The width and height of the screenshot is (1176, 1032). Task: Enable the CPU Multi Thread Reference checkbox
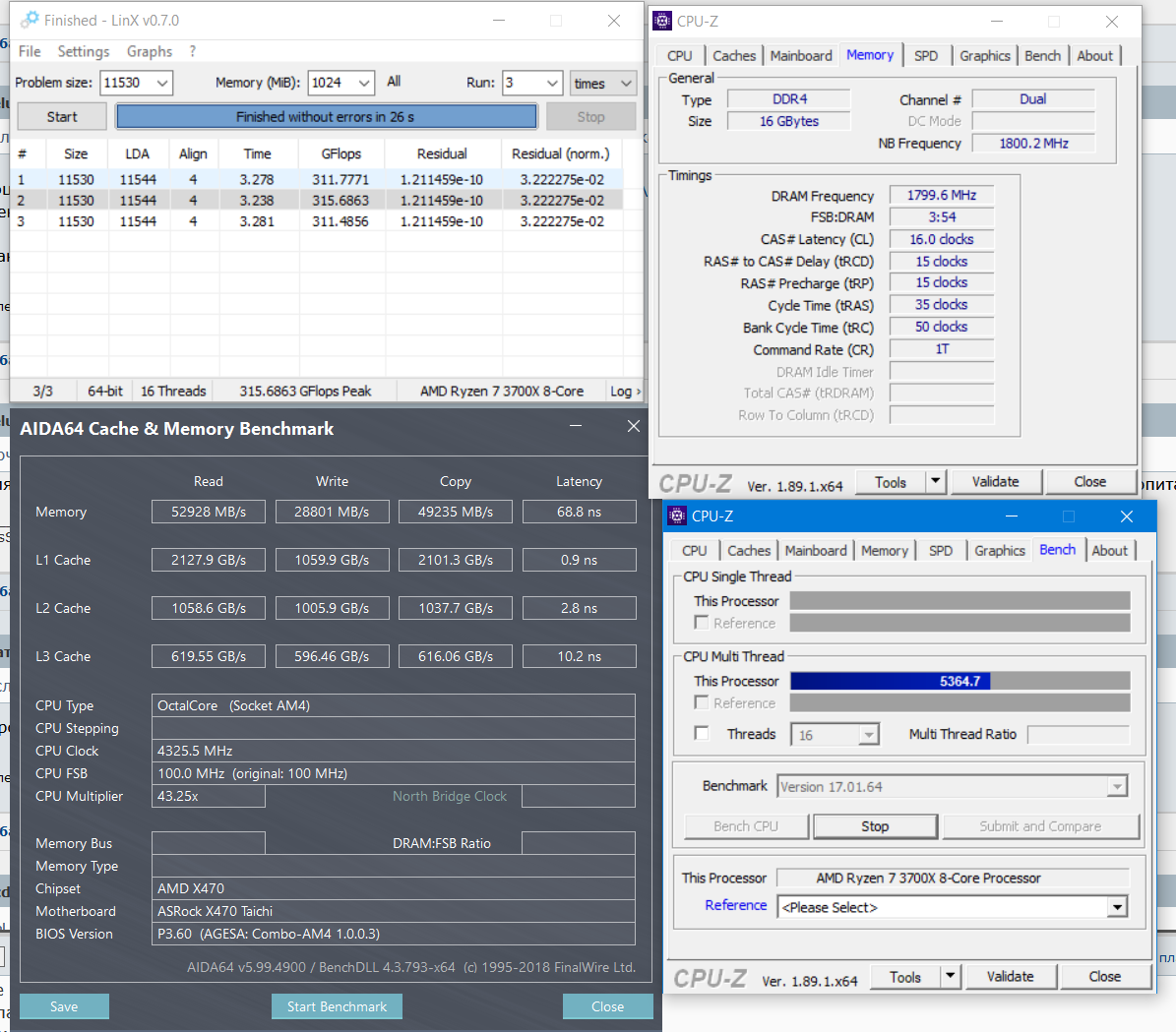click(702, 702)
